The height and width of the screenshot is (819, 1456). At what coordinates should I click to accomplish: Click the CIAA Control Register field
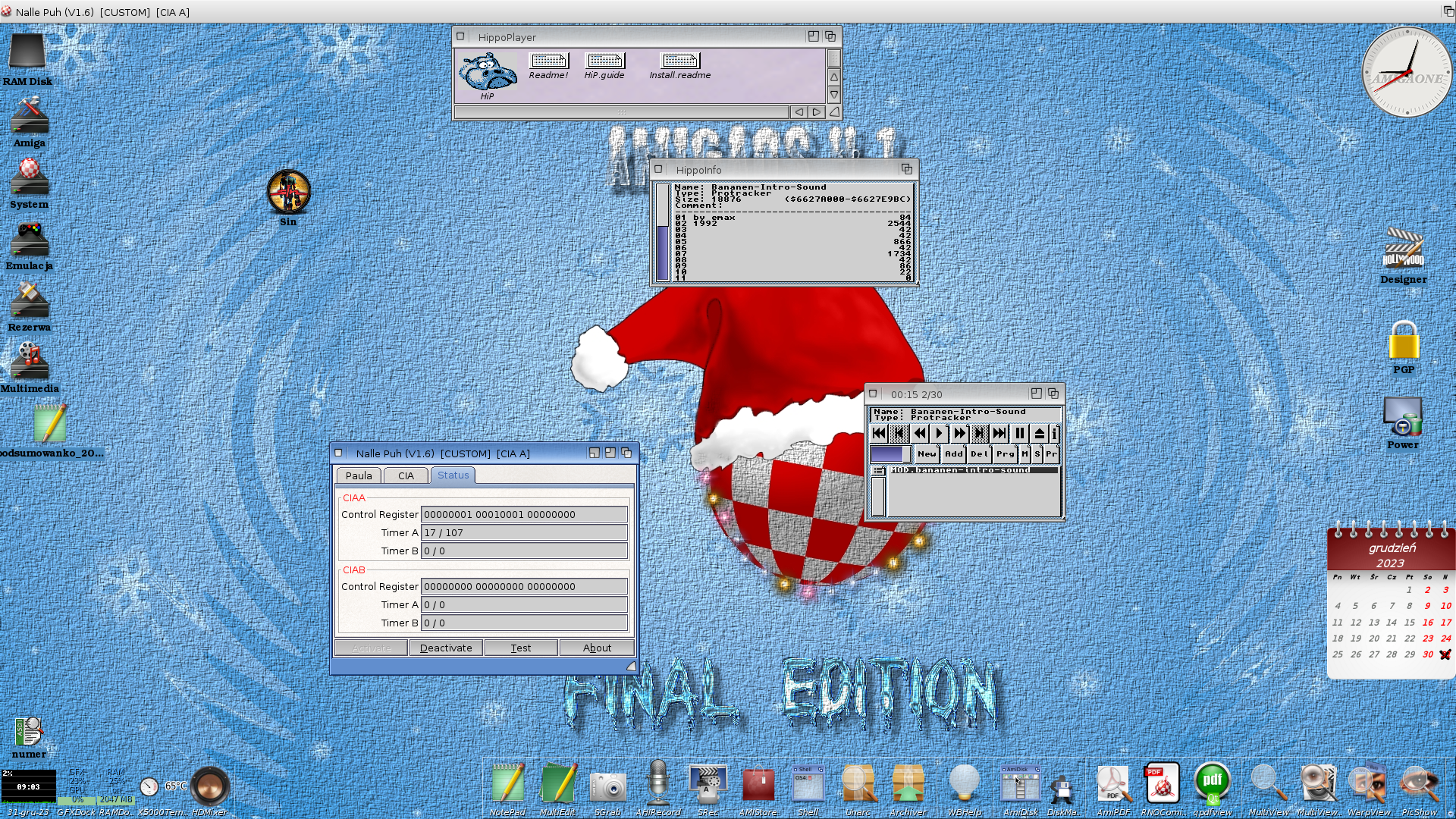point(524,514)
